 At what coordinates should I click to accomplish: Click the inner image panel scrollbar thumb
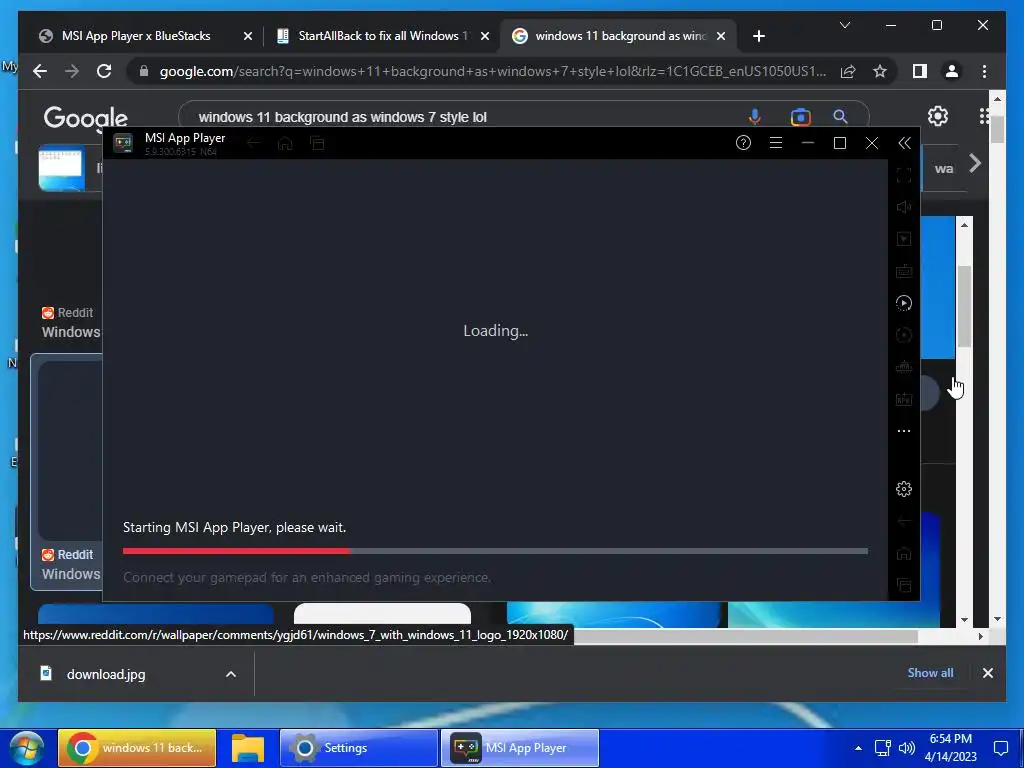(965, 307)
